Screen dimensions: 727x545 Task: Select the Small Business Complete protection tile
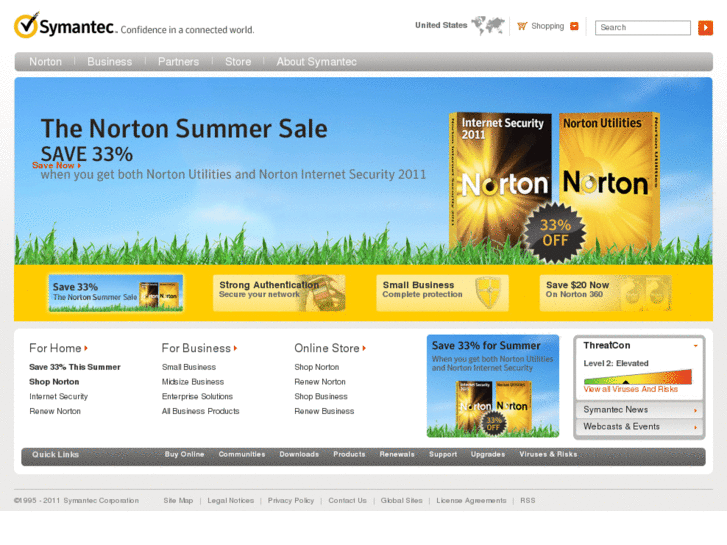coord(442,293)
